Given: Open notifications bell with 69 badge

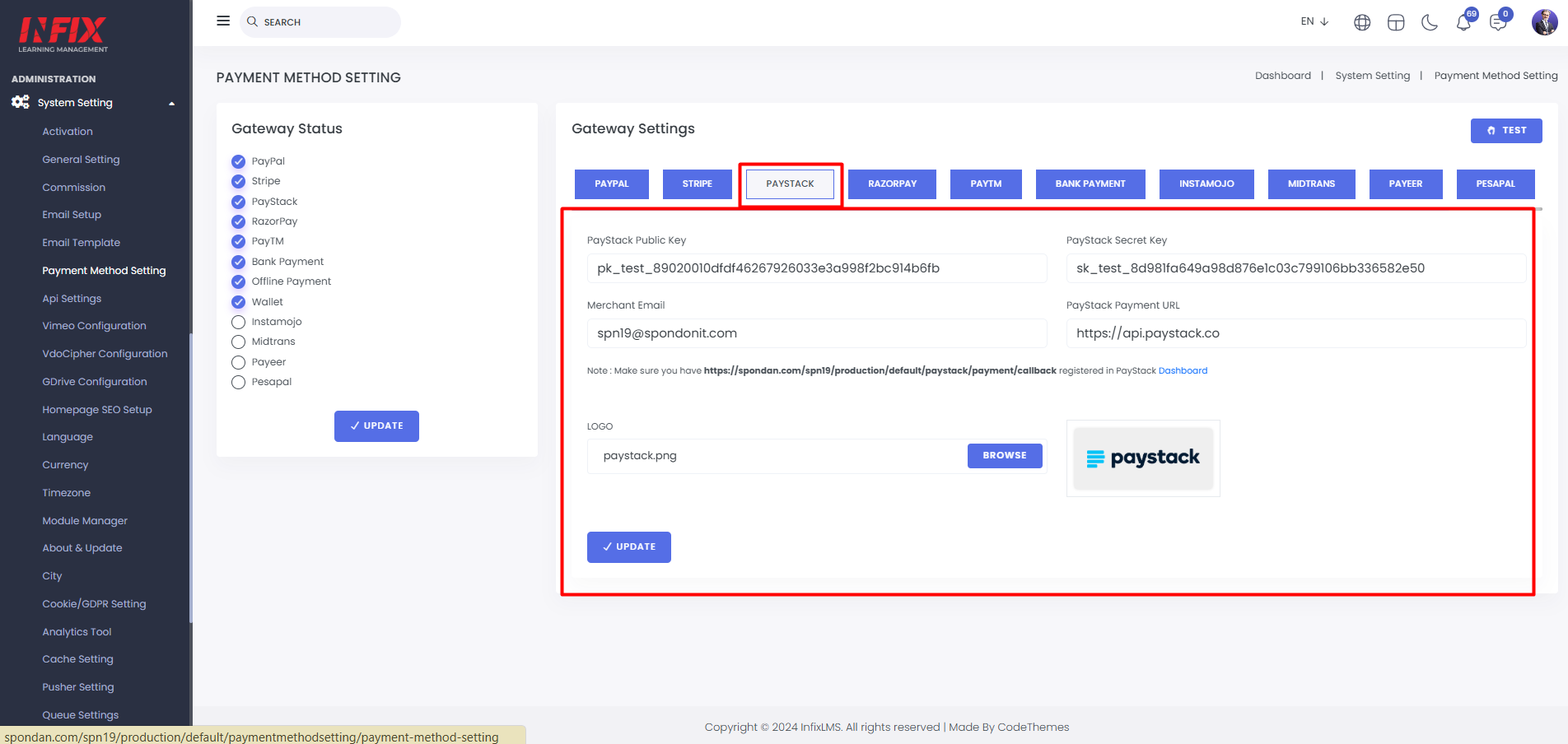Looking at the screenshot, I should (x=1464, y=21).
